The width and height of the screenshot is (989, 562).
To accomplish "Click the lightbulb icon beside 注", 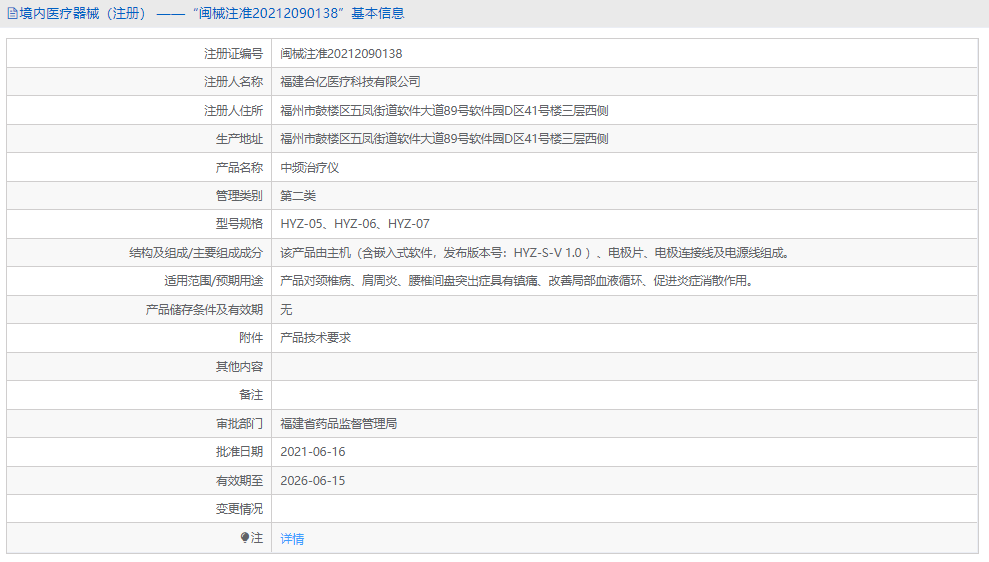I will pyautogui.click(x=245, y=537).
